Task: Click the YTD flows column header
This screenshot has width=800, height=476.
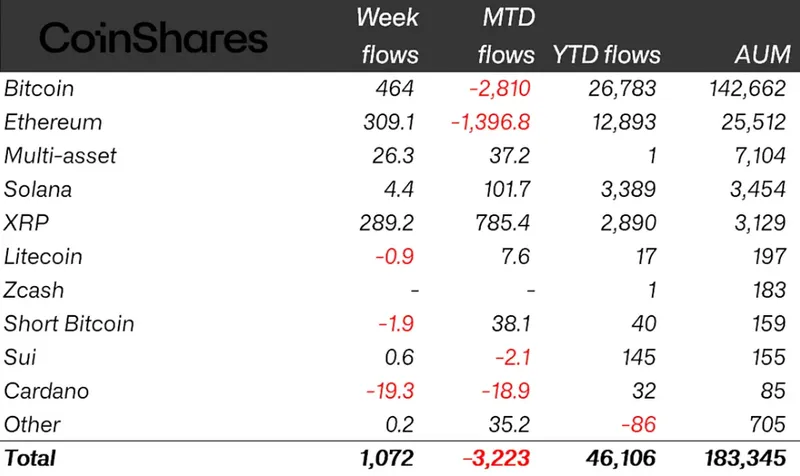Action: pyautogui.click(x=606, y=55)
